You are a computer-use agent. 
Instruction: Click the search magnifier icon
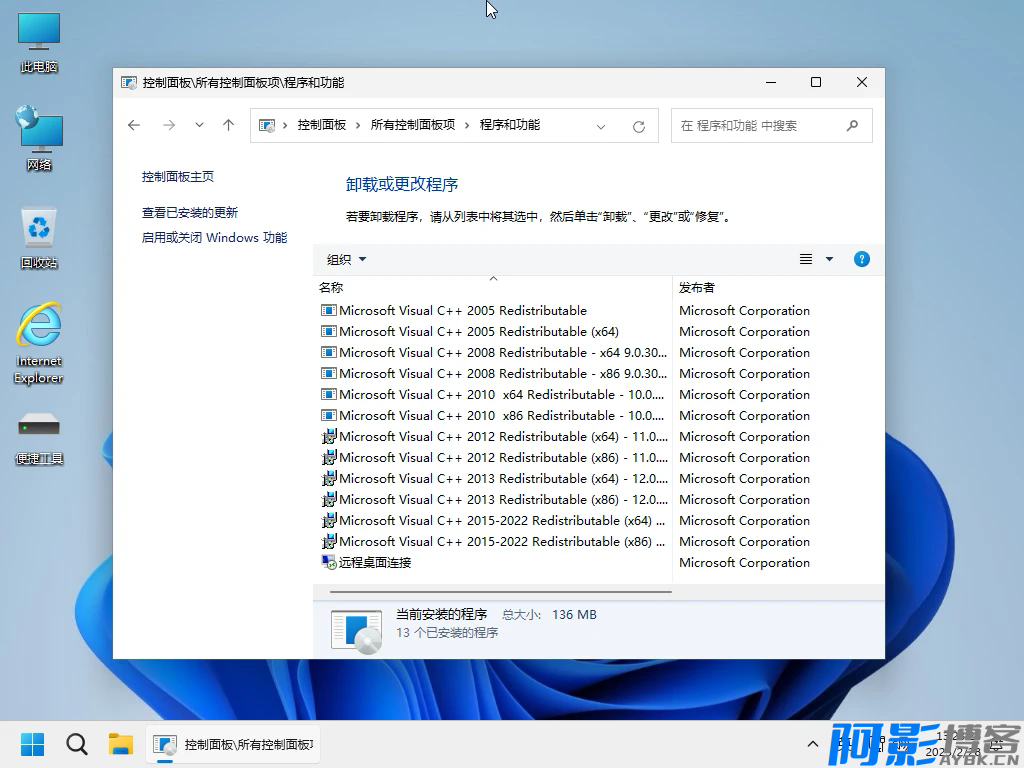tap(852, 125)
